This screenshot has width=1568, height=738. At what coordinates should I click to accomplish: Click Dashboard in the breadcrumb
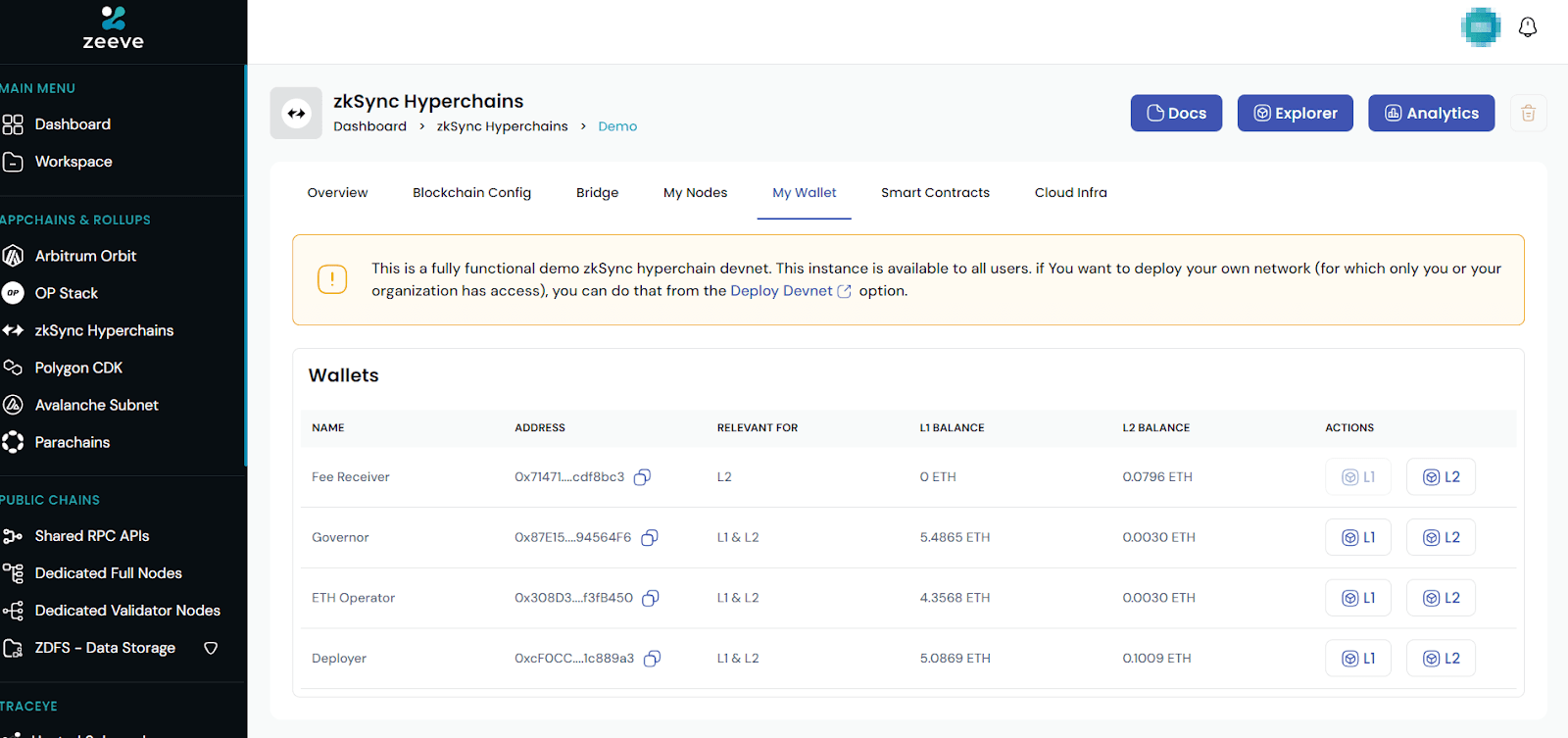click(x=369, y=126)
